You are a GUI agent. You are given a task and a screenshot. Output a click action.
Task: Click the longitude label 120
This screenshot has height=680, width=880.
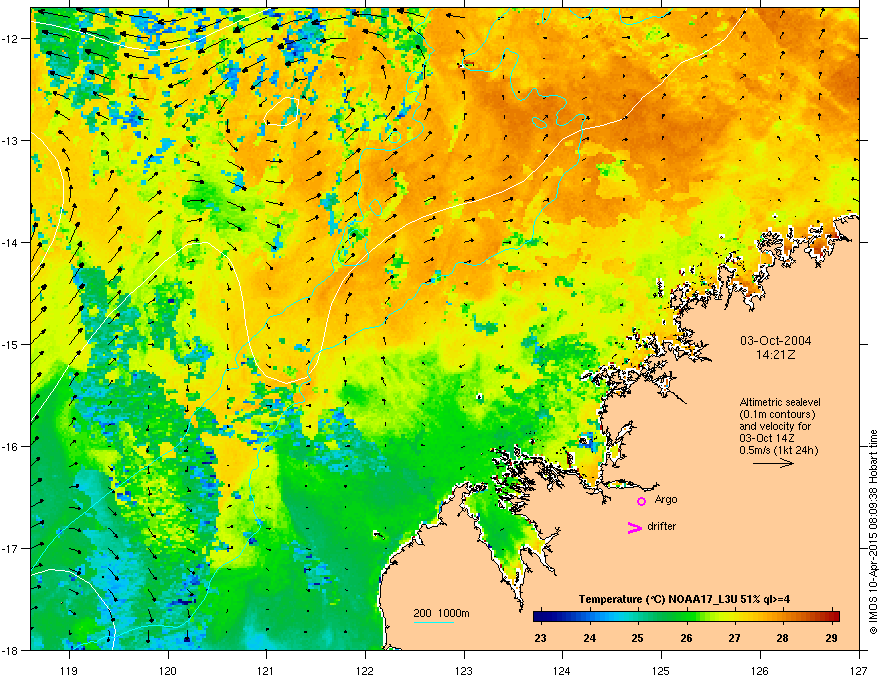pos(168,670)
